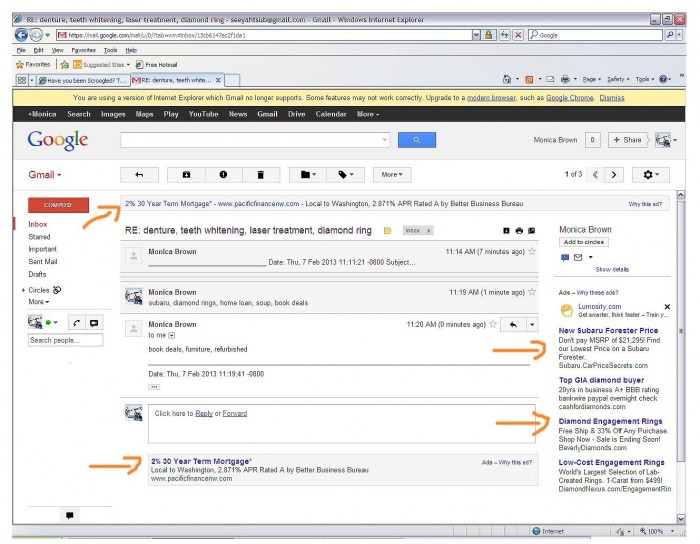
Task: Remove the Inbox label with its x
Action: 429,231
